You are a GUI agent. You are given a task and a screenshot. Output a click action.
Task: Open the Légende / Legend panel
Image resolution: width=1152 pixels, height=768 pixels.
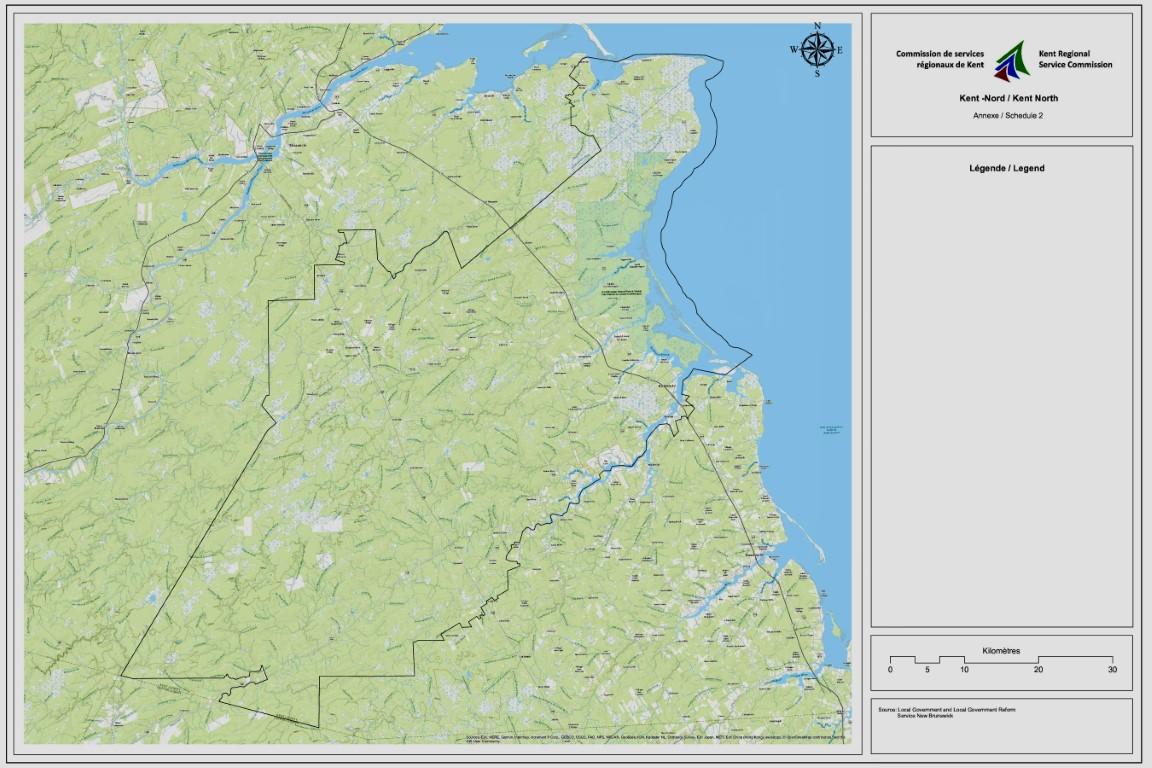pos(1005,168)
